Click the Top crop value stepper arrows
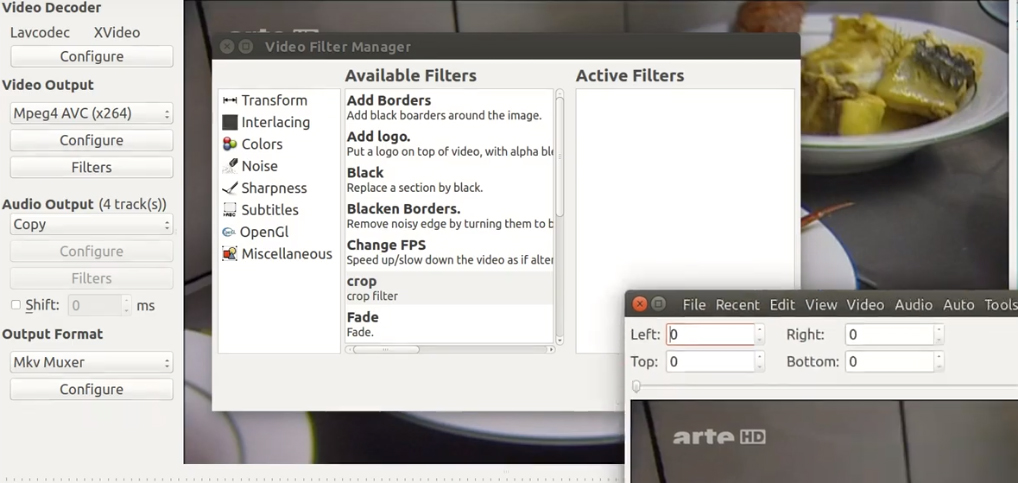This screenshot has height=483, width=1018. [760, 362]
